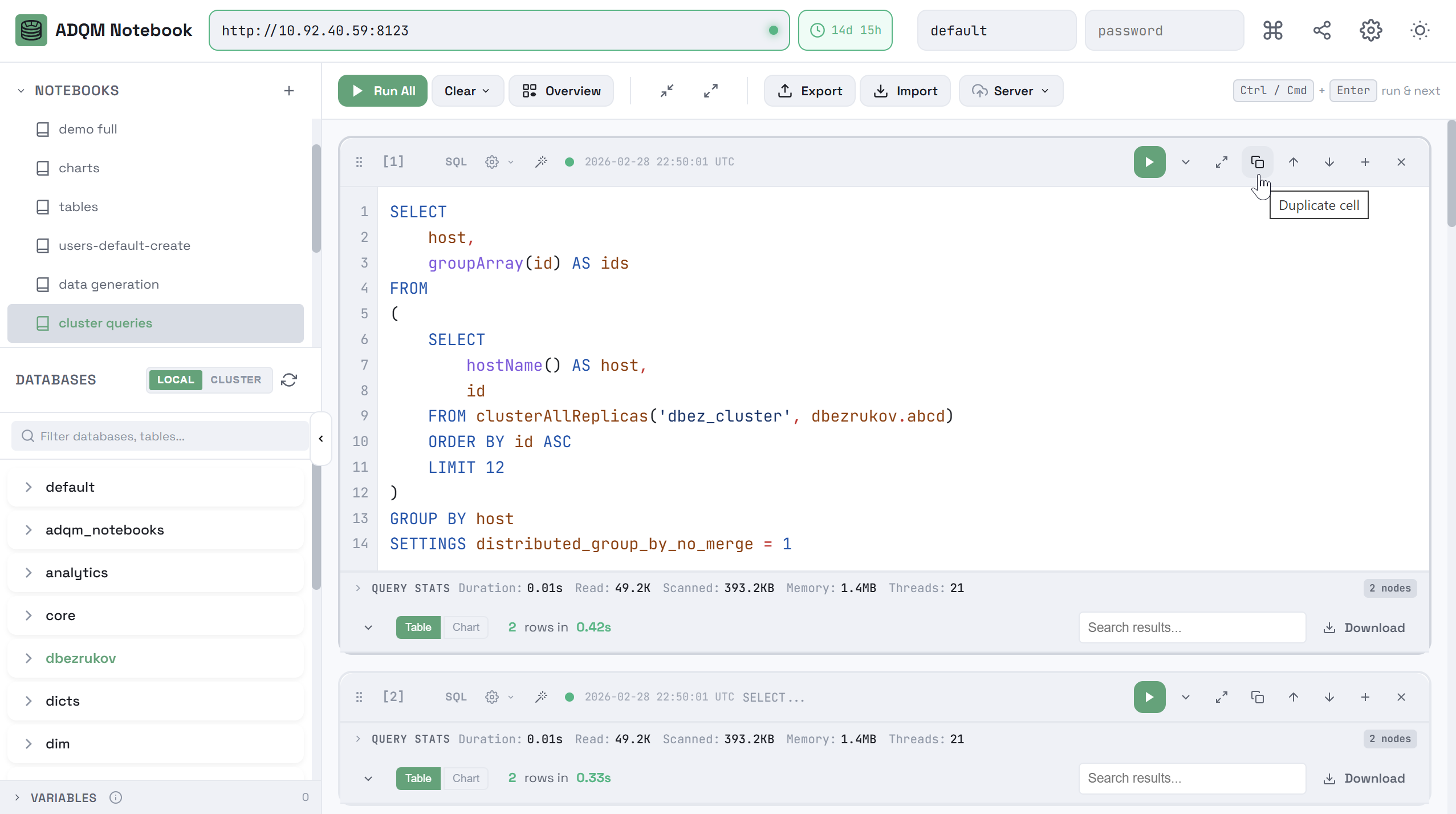Open run options dropdown for cell [1]
1456x814 pixels.
[1185, 162]
